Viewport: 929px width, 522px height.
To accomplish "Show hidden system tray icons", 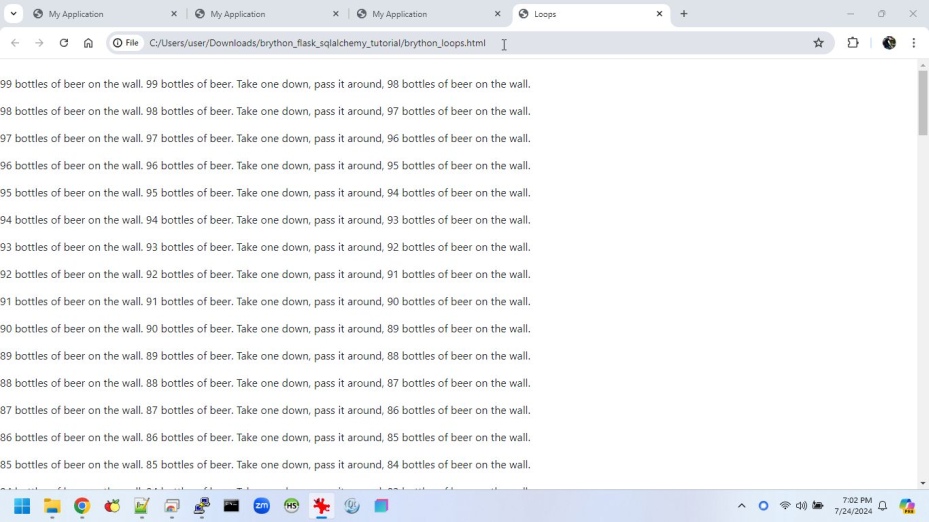I will [741, 506].
